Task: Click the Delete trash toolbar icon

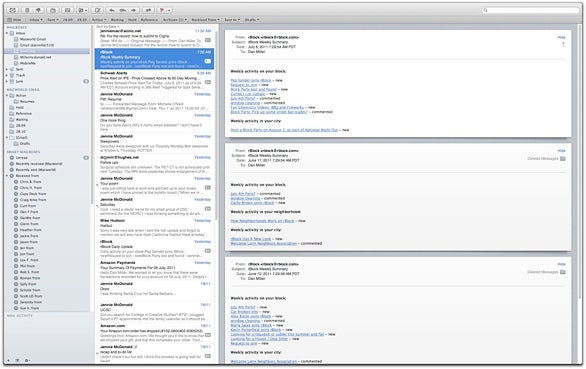Action: coord(27,10)
